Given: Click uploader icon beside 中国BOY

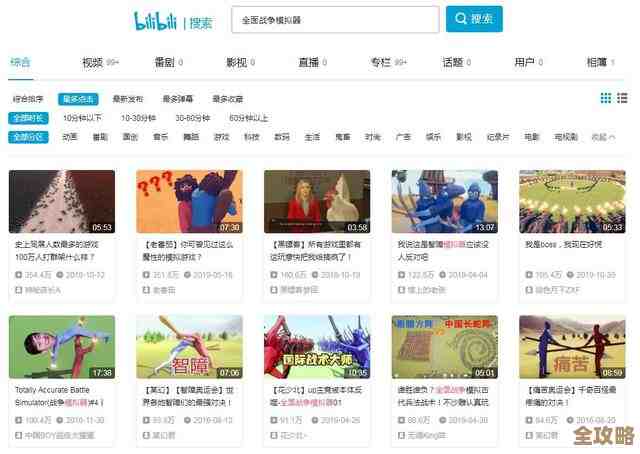Looking at the screenshot, I should [18, 435].
